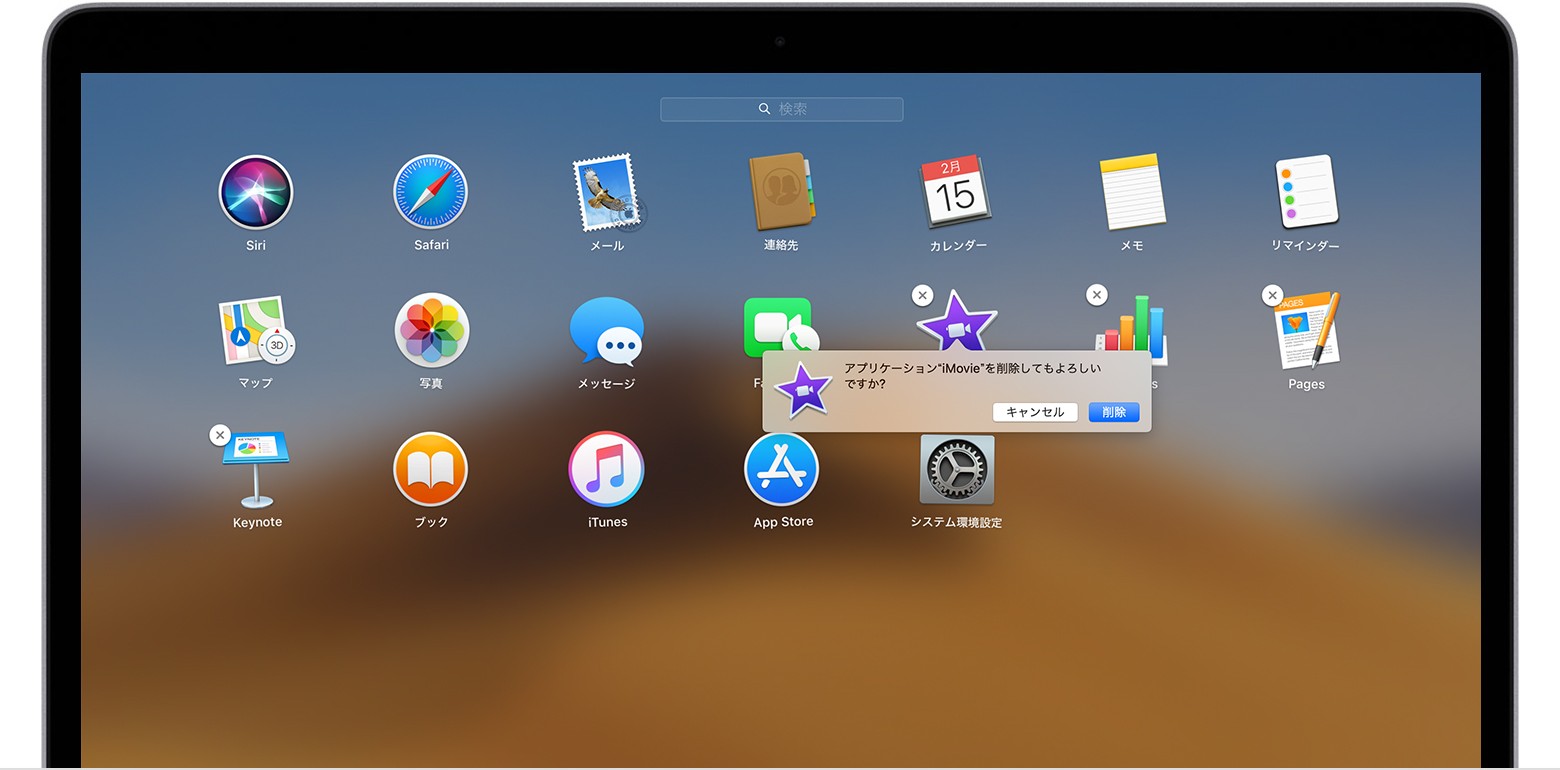Launch Safari browser
1560x770 pixels.
[x=431, y=193]
